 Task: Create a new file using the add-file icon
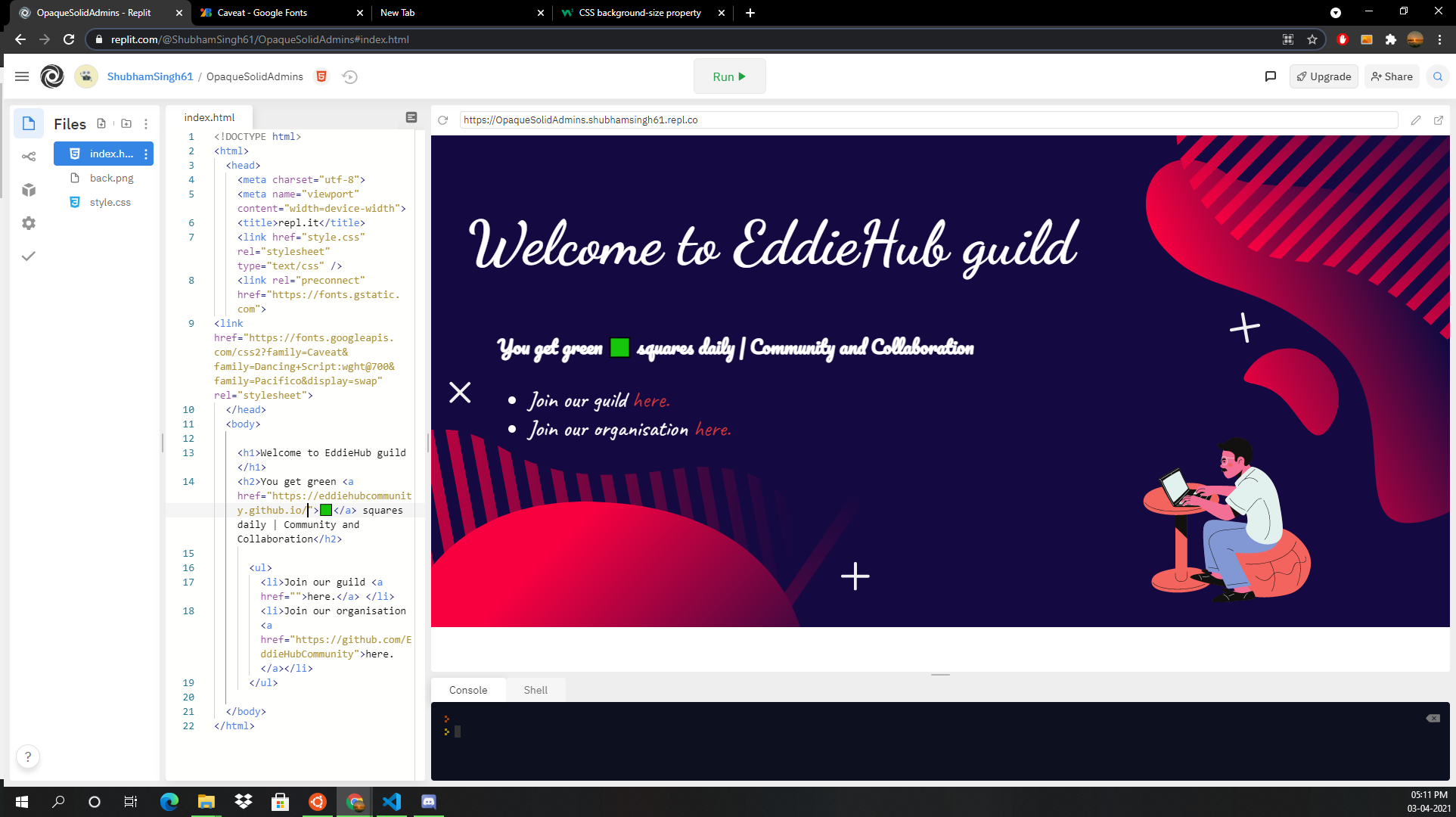click(x=102, y=123)
